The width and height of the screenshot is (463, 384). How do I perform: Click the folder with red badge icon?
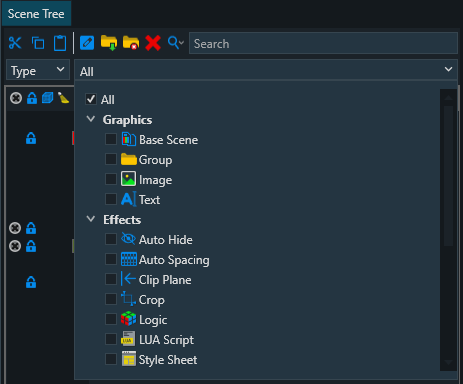pyautogui.click(x=131, y=43)
